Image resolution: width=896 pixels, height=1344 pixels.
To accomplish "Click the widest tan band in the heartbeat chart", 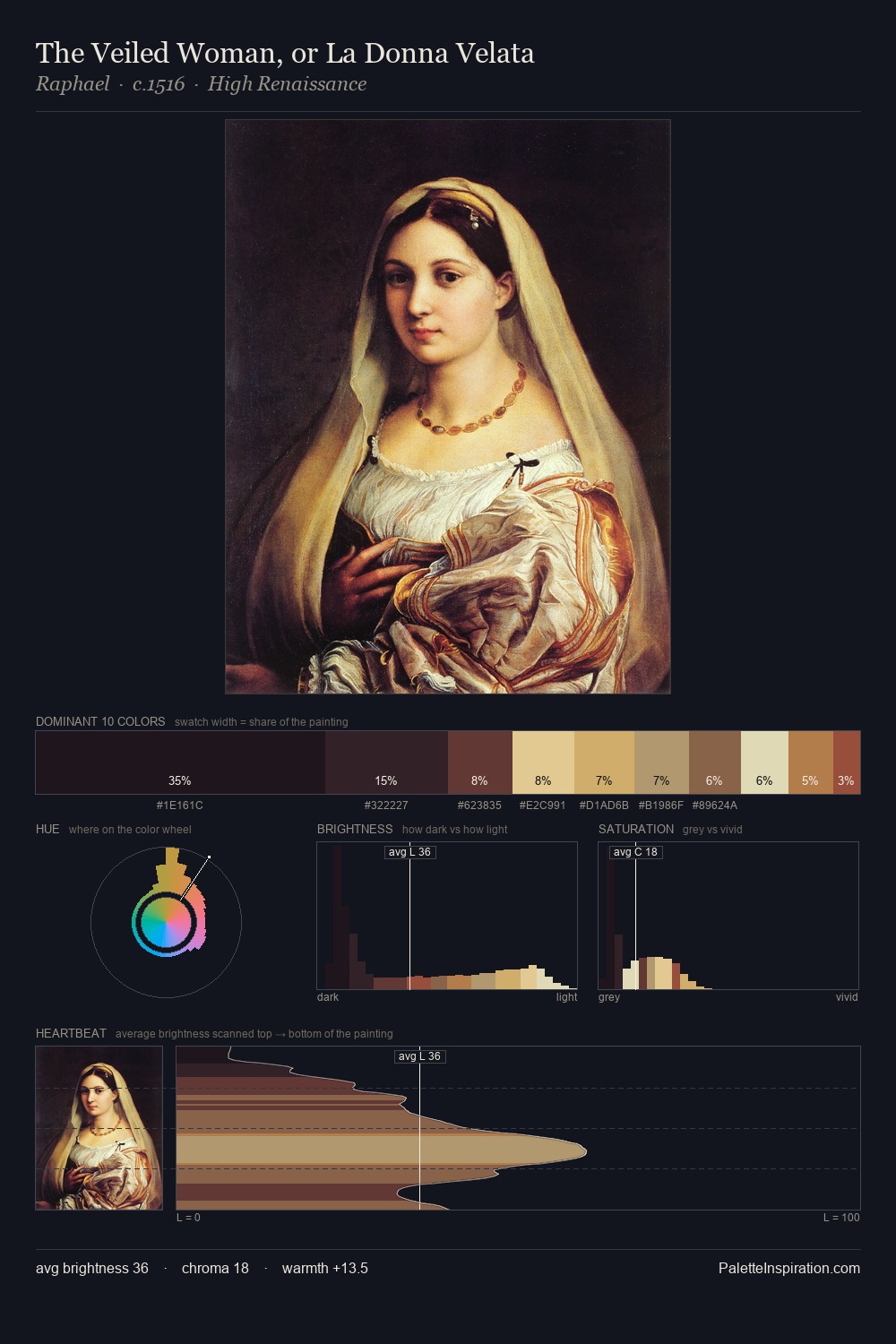I will [x=381, y=1150].
